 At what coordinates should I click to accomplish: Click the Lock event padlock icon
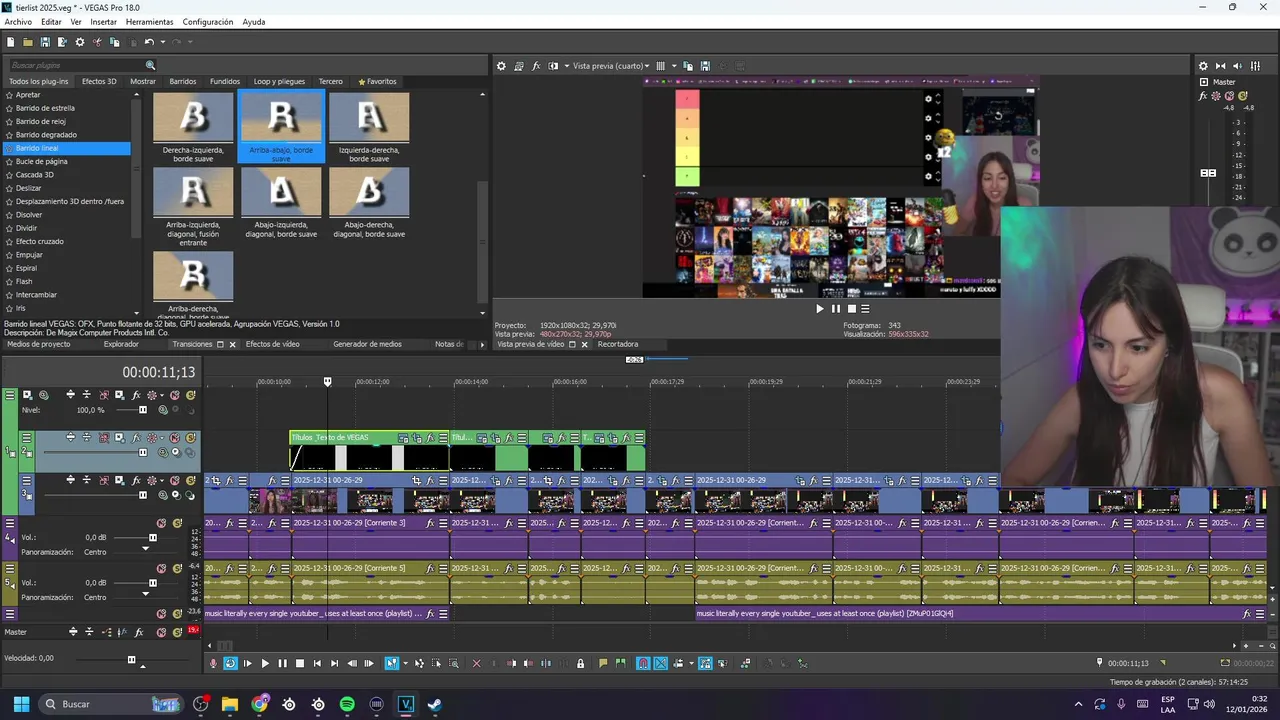pos(580,663)
